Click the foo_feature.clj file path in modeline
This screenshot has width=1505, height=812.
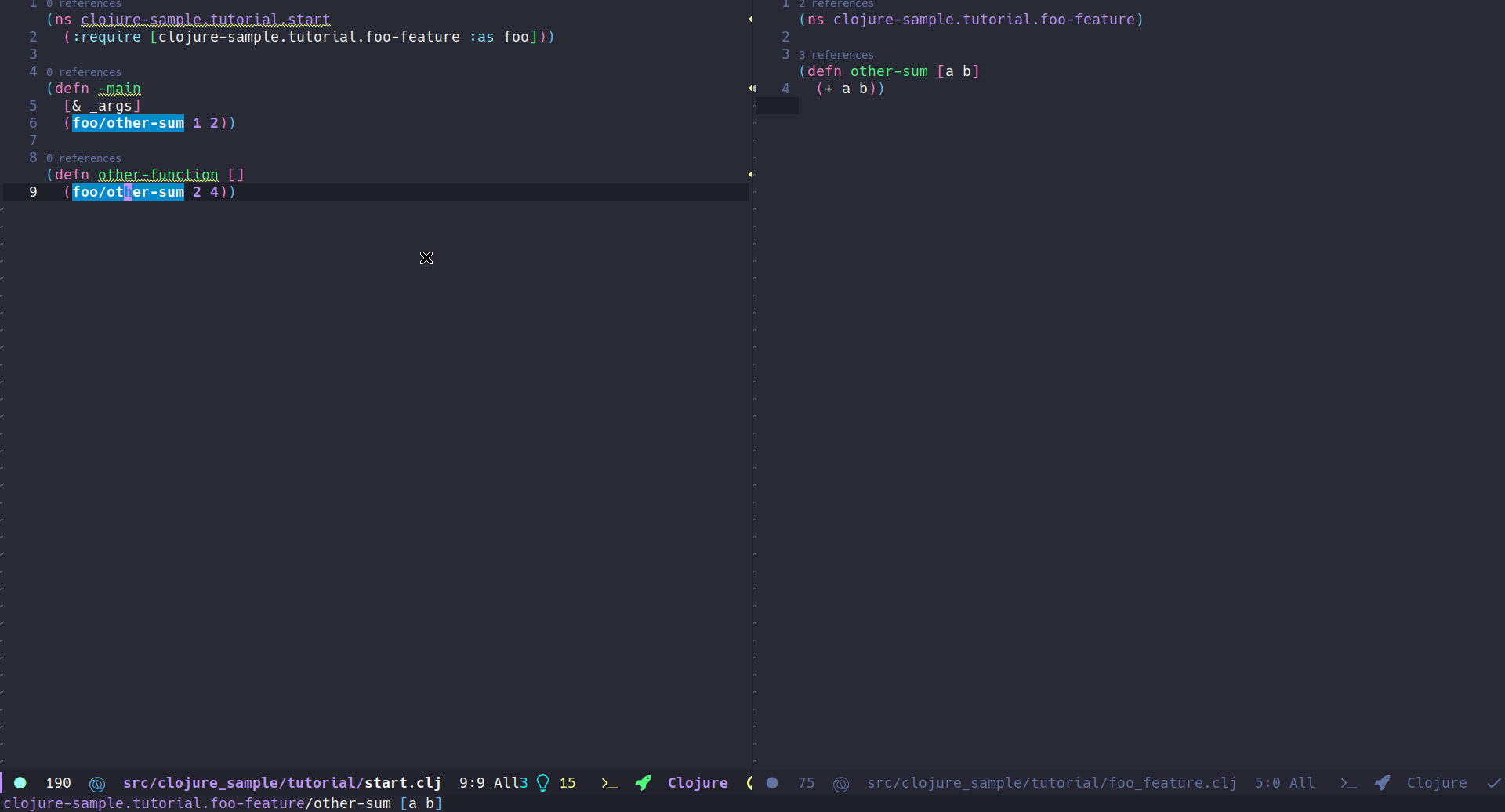coord(1051,783)
